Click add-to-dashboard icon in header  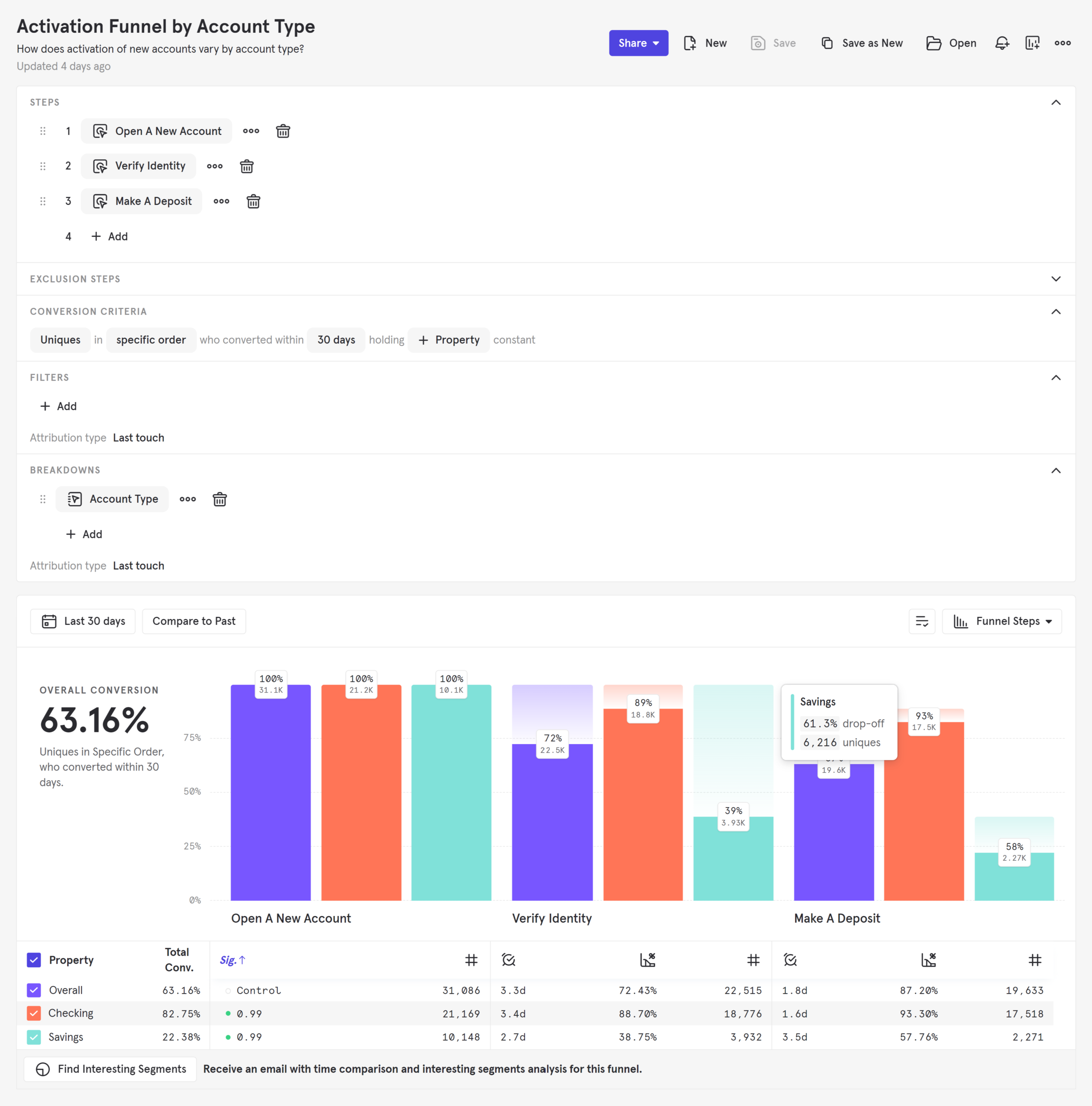click(1032, 43)
